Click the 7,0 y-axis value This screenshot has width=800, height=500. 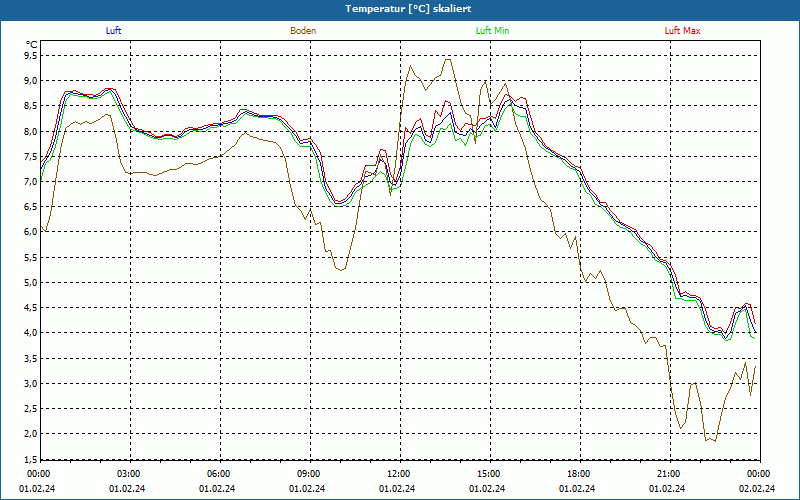click(x=30, y=181)
